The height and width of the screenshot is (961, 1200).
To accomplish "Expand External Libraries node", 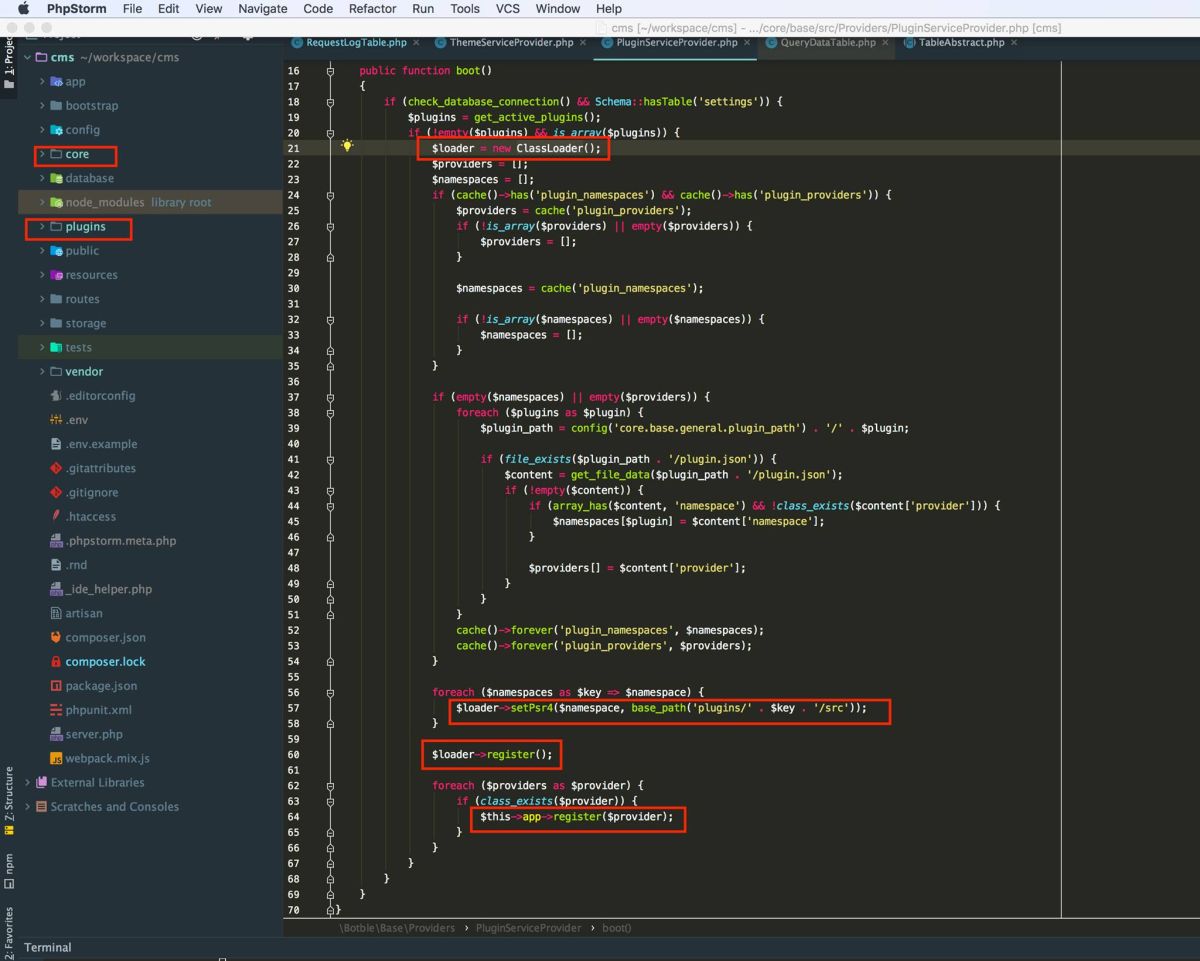I will click(27, 783).
